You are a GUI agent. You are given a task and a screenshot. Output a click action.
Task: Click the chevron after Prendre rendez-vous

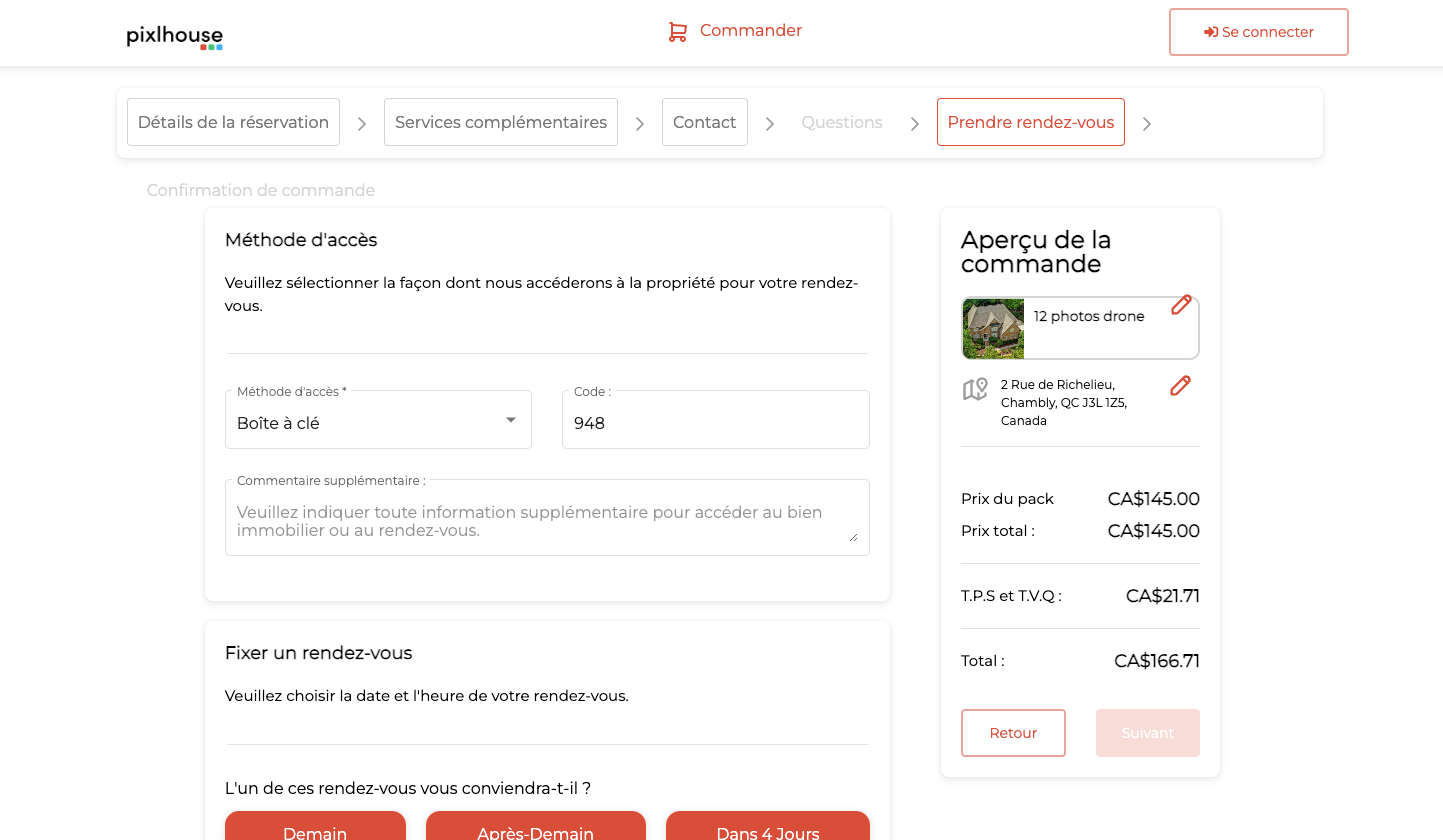tap(1147, 124)
